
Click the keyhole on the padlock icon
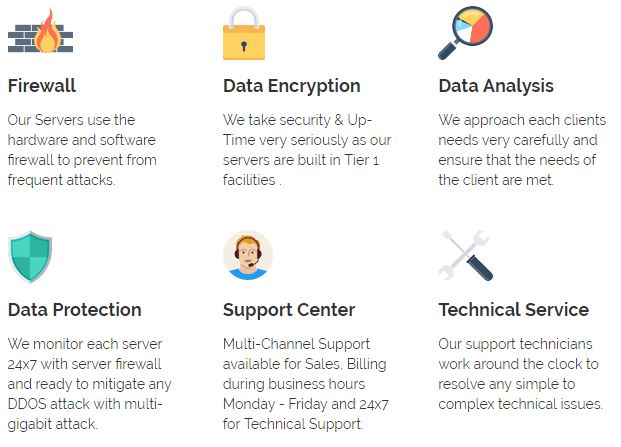click(x=244, y=46)
